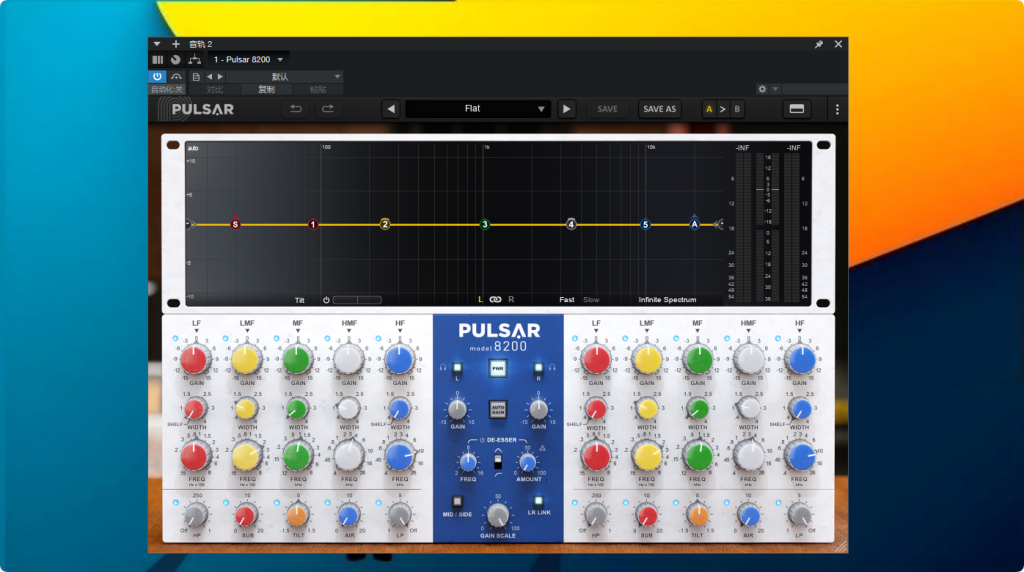Screen dimensions: 1024x572
Task: Select the A state button
Action: point(709,109)
